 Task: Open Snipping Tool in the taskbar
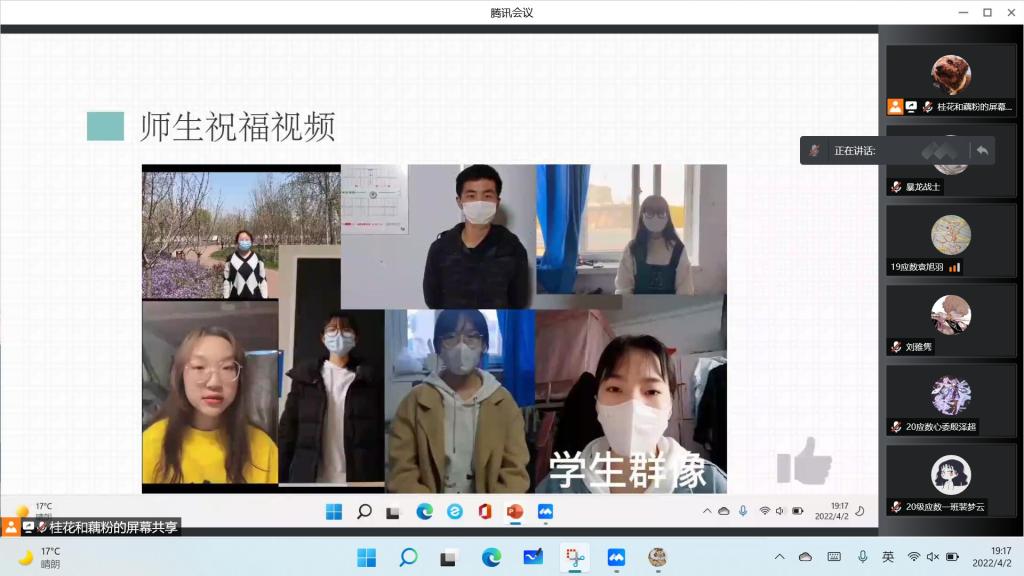click(x=574, y=557)
